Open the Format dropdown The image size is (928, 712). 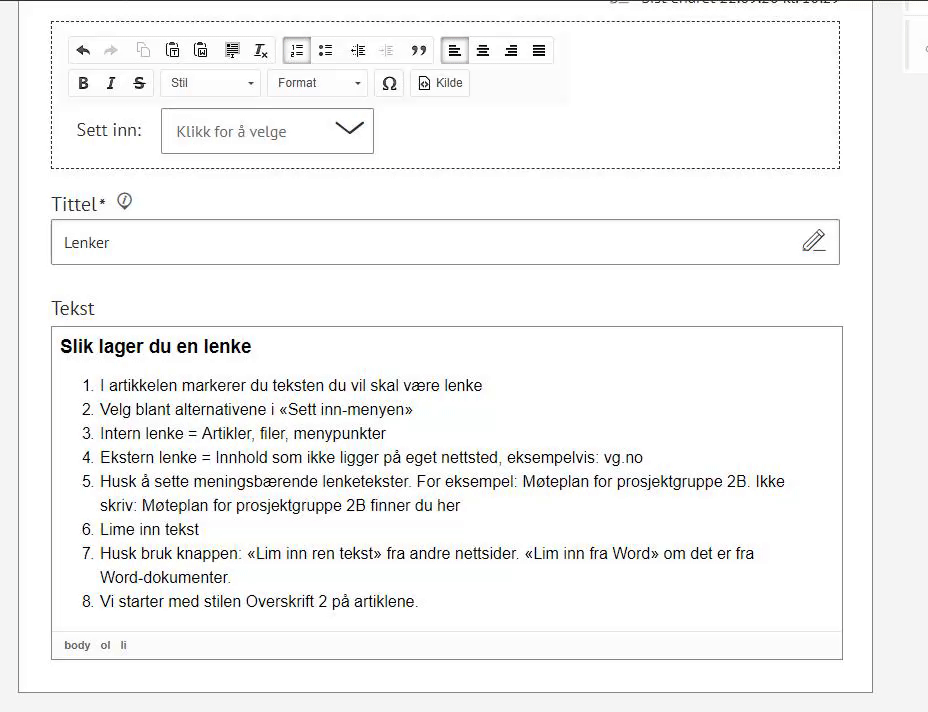(x=318, y=83)
